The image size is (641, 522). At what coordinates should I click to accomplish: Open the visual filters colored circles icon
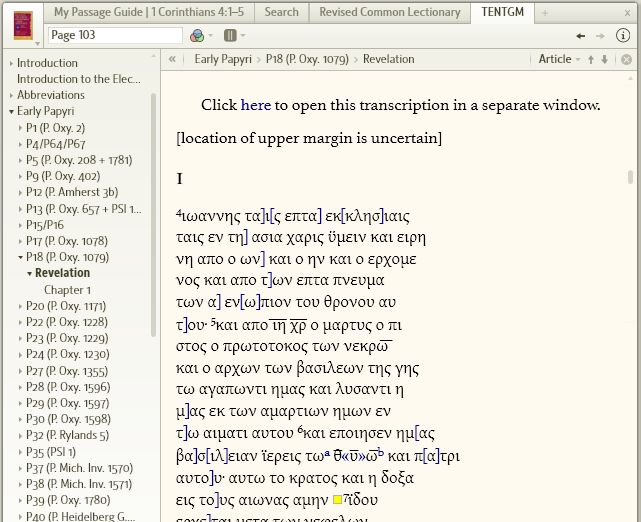tap(197, 36)
